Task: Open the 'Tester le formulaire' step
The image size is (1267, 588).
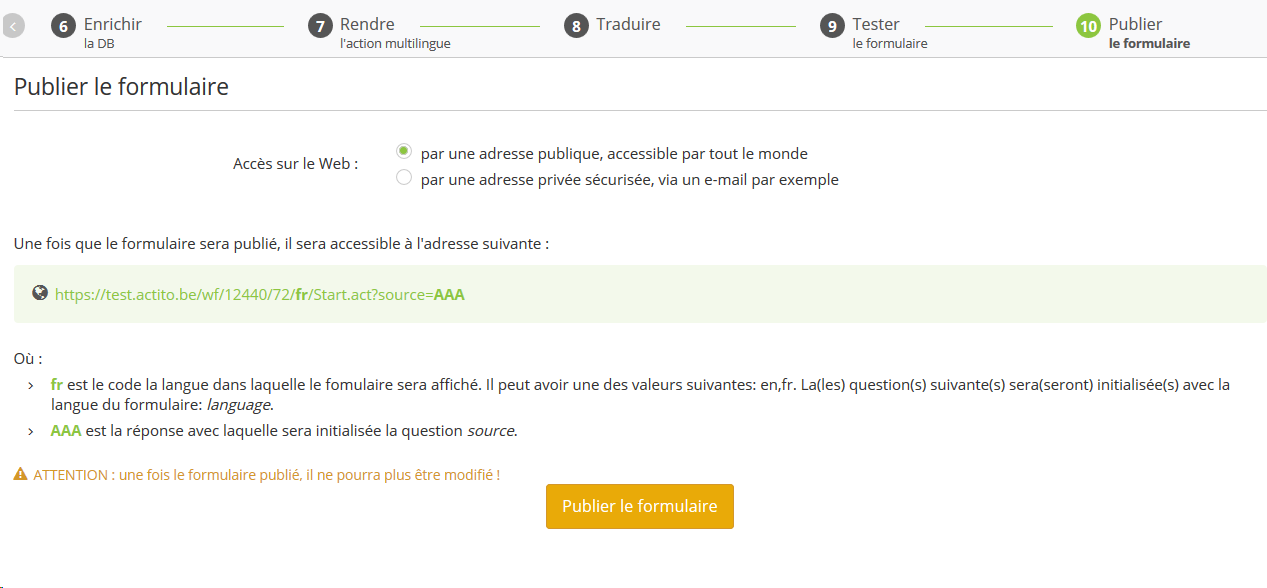Action: [x=889, y=32]
